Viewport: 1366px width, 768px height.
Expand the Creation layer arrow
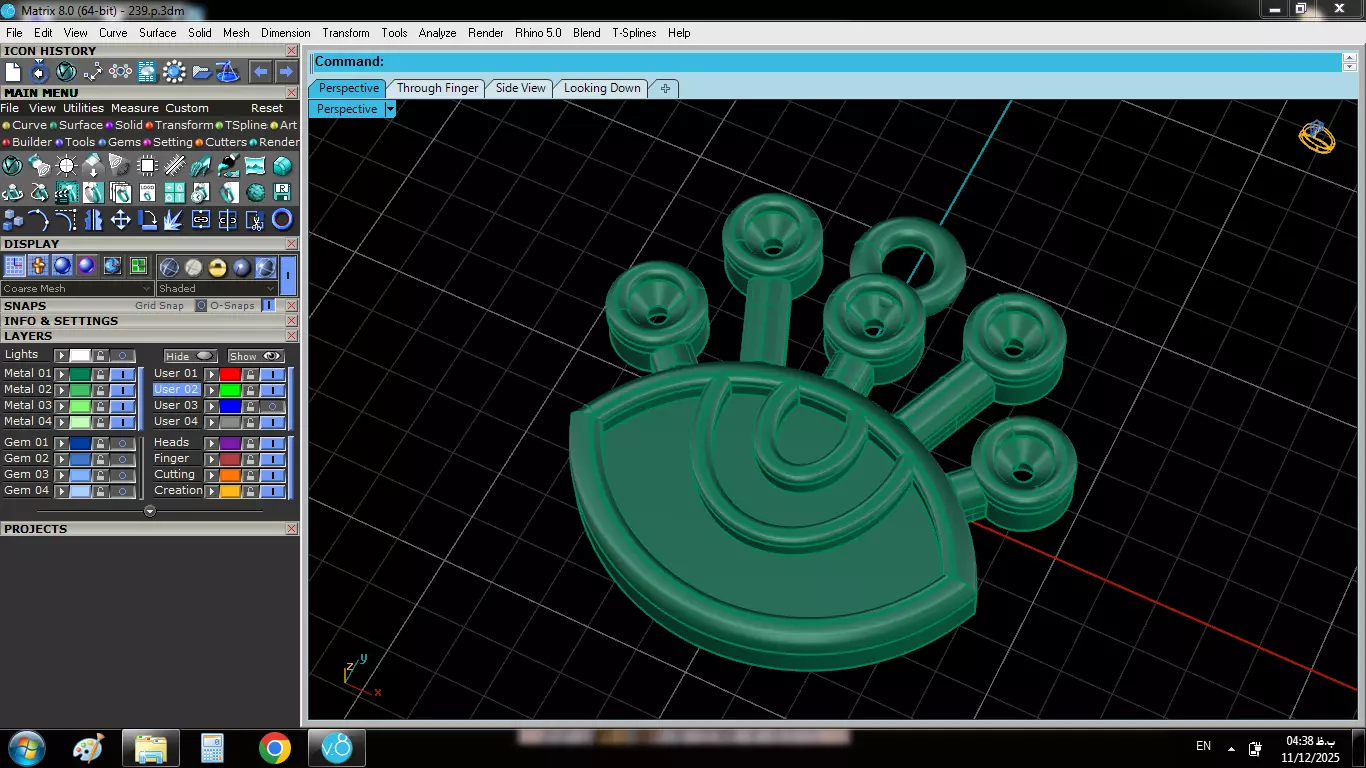pyautogui.click(x=211, y=491)
